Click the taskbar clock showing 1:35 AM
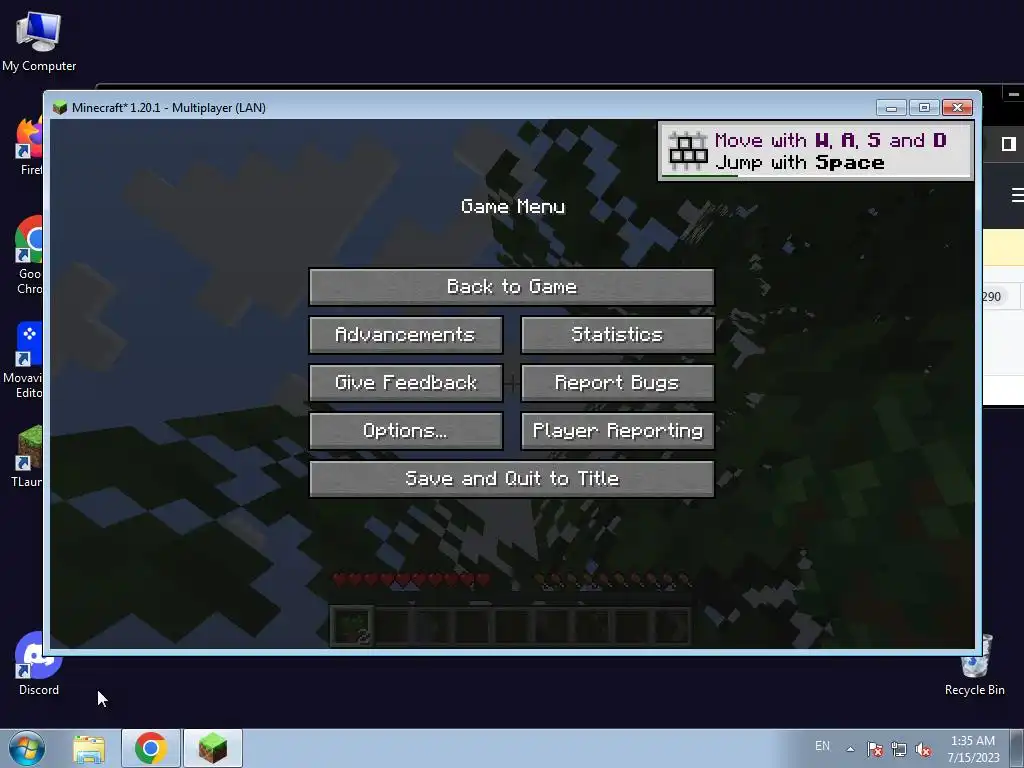 973,749
